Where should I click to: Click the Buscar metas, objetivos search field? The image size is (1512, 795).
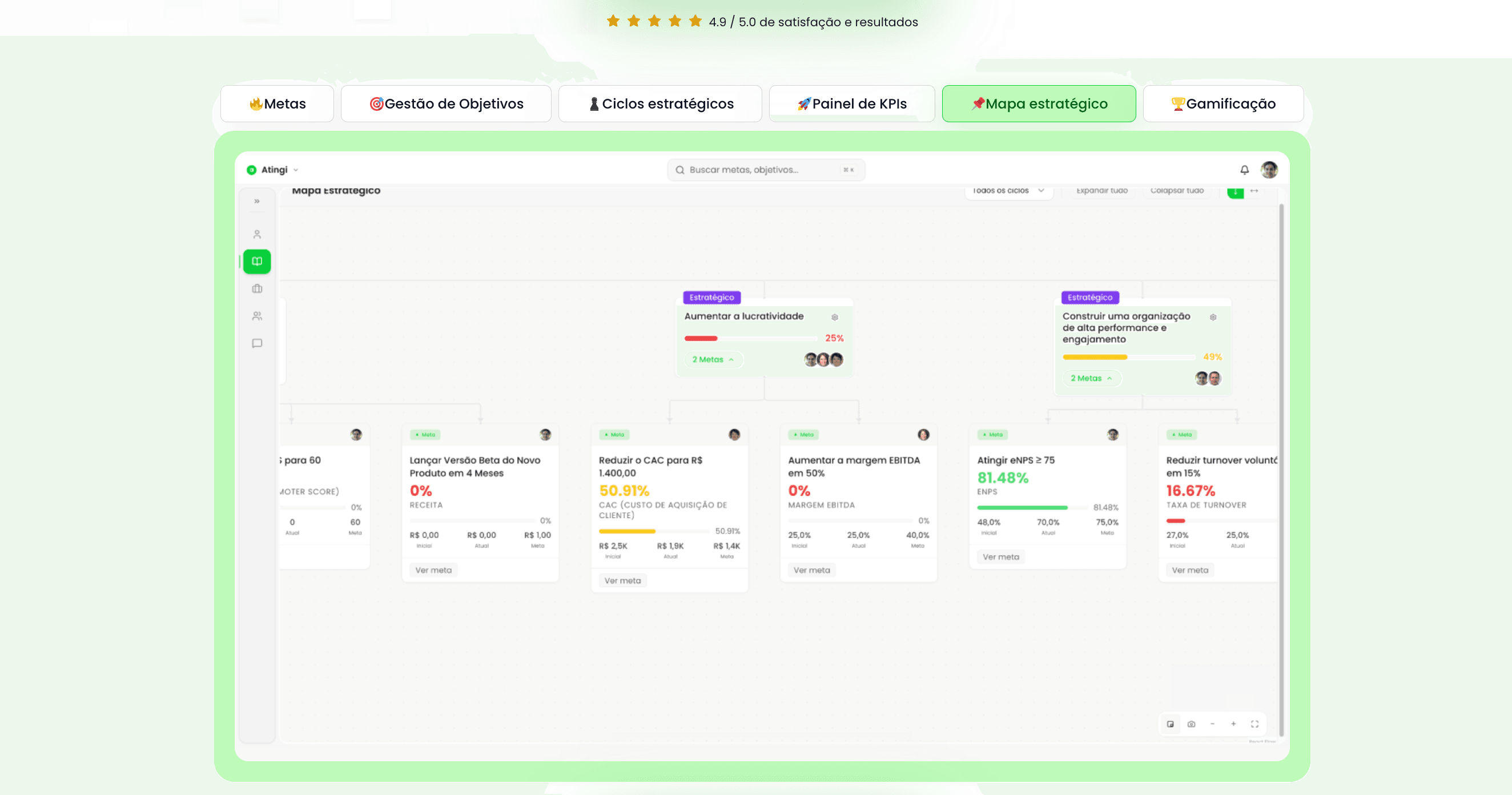(x=765, y=170)
